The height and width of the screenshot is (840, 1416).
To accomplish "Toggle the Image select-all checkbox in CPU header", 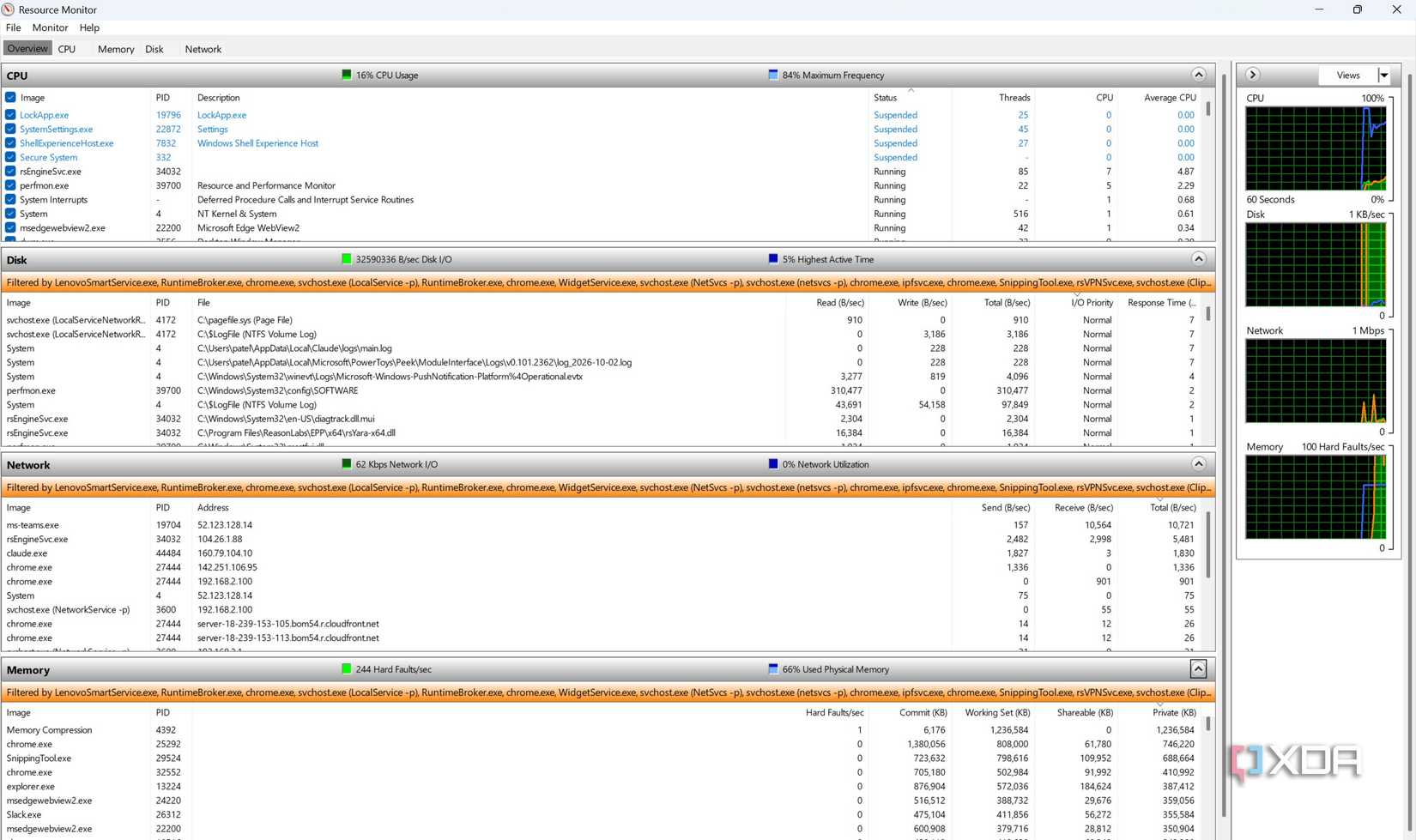I will [x=10, y=98].
